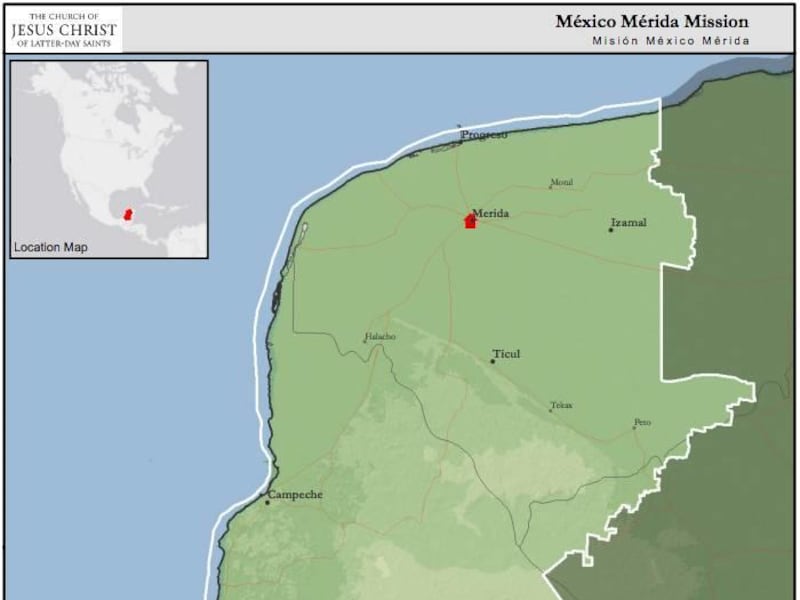Click the 'Campeche' city name label

pyautogui.click(x=300, y=495)
